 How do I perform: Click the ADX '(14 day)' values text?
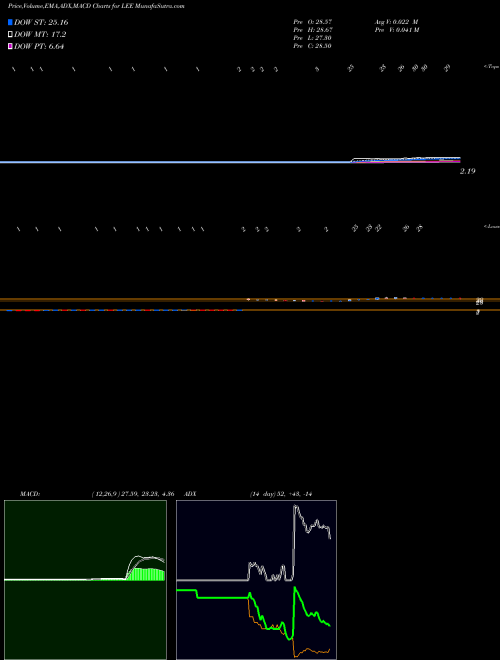pyautogui.click(x=280, y=494)
